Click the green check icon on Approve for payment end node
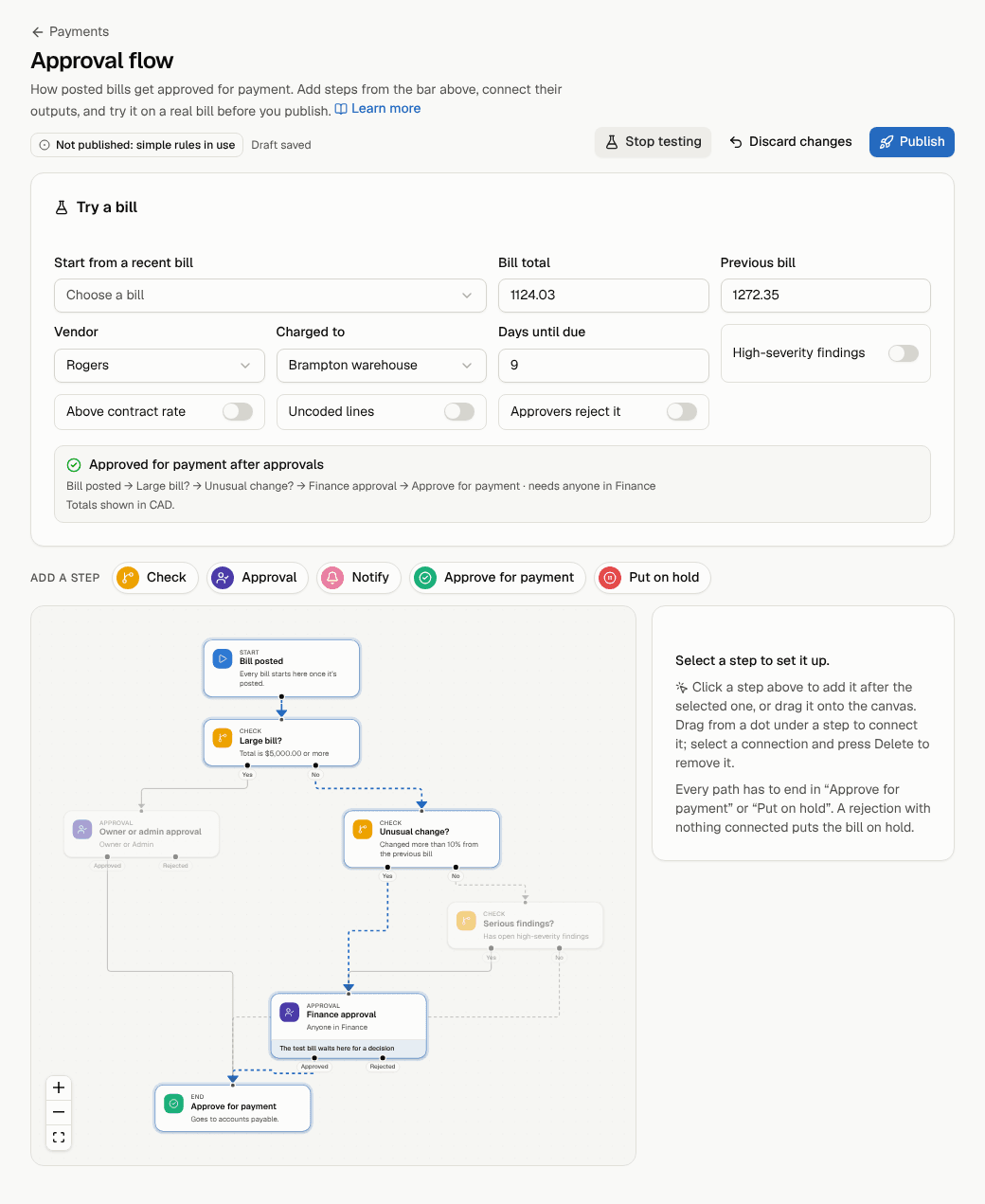Viewport: 985px width, 1204px height. [x=174, y=1104]
